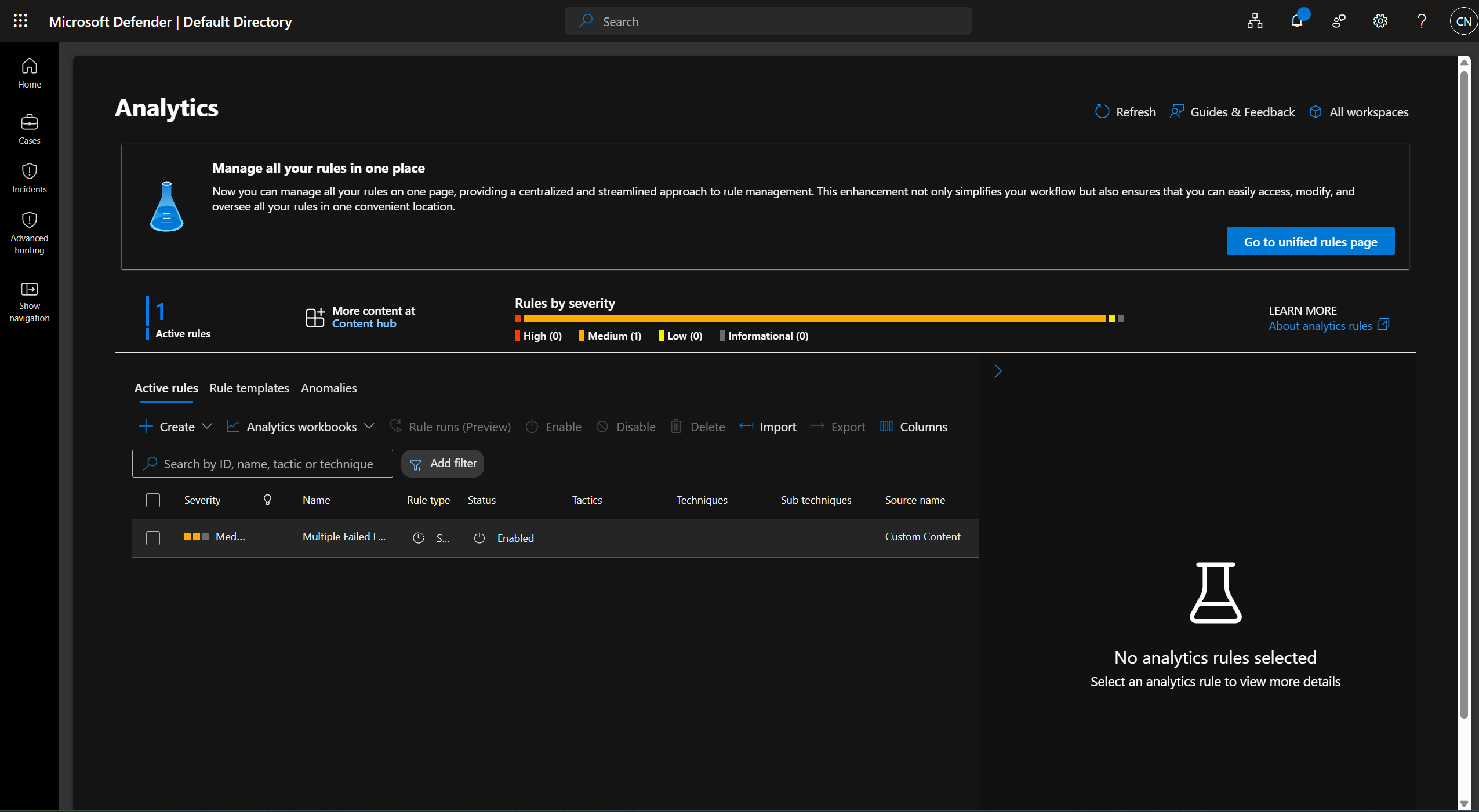Click the Low (0) severity legend
1479x812 pixels.
click(681, 336)
